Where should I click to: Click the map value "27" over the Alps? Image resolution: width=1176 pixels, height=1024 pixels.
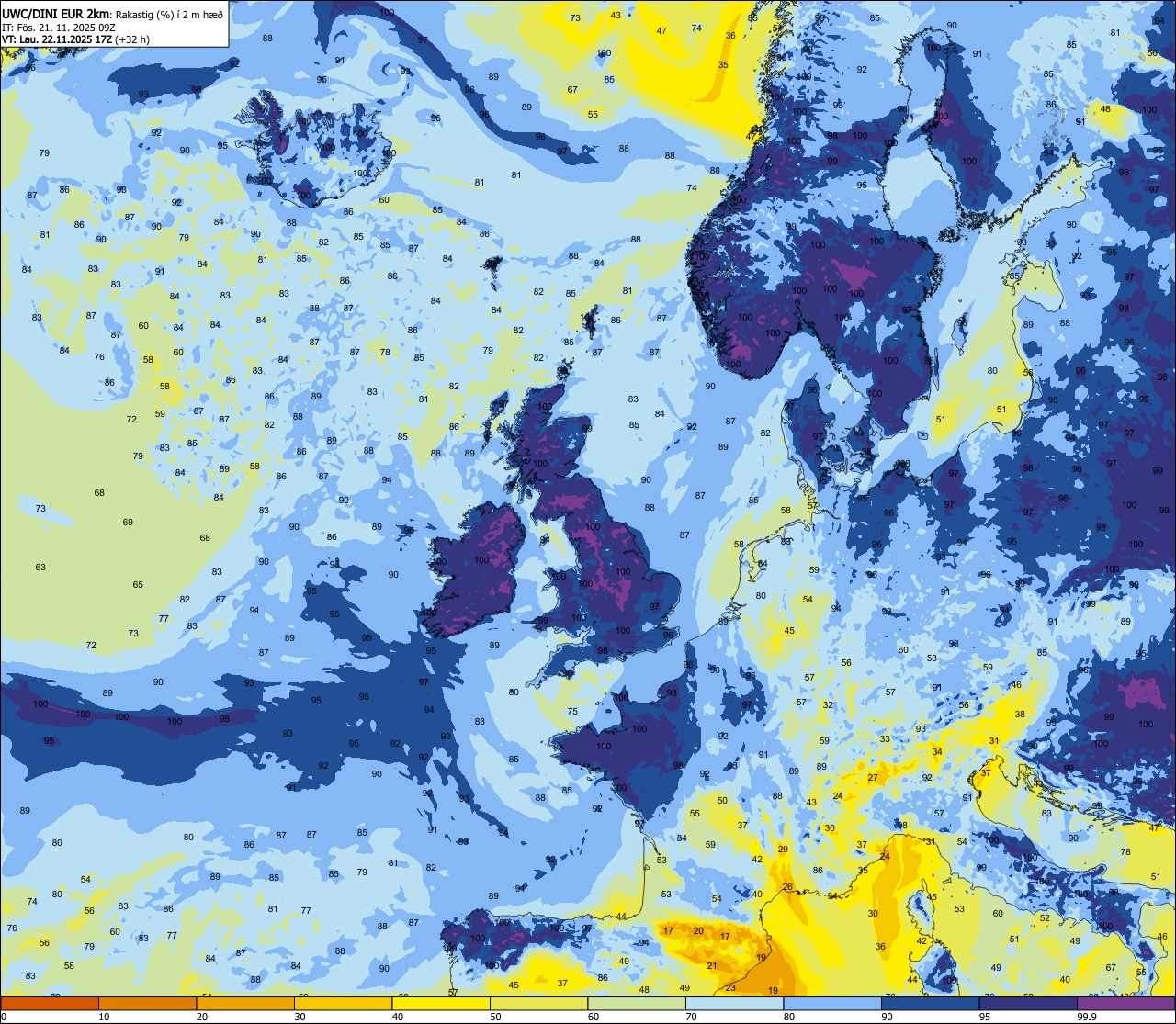pos(873,778)
